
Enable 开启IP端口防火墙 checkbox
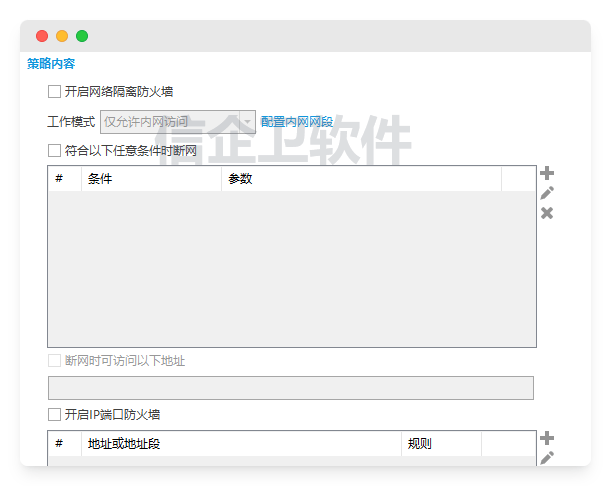point(54,414)
